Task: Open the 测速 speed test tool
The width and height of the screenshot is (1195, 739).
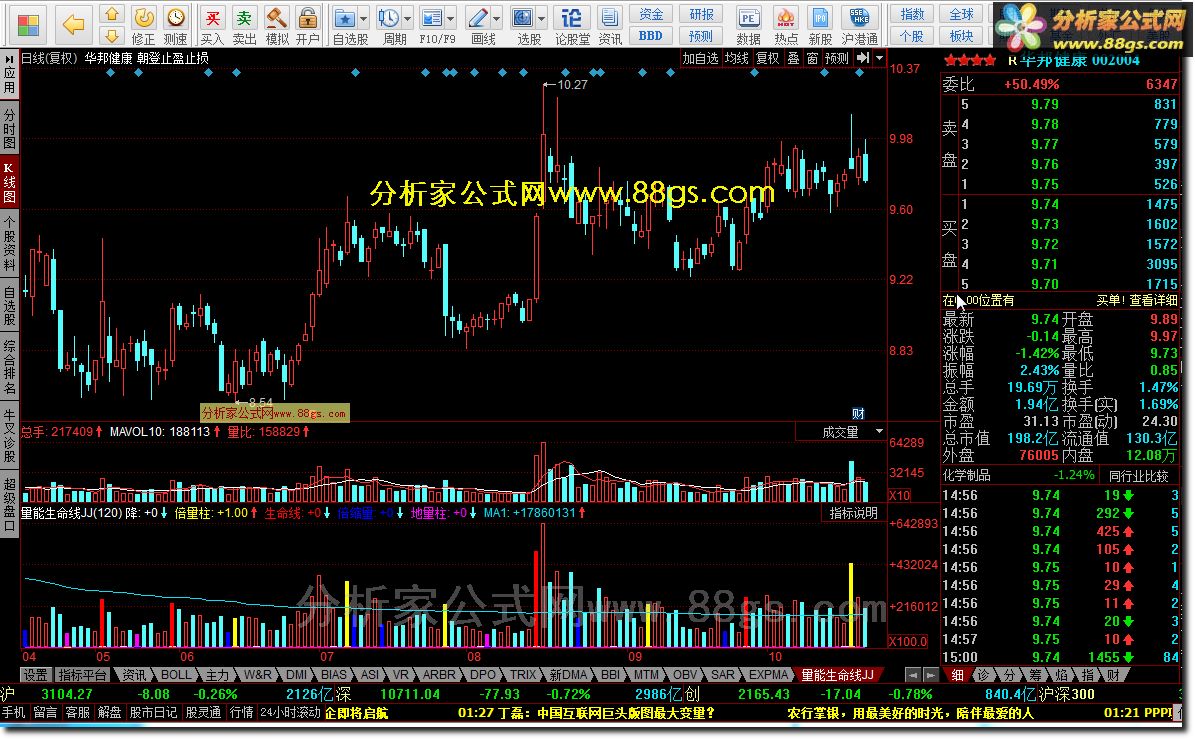Action: (x=175, y=25)
